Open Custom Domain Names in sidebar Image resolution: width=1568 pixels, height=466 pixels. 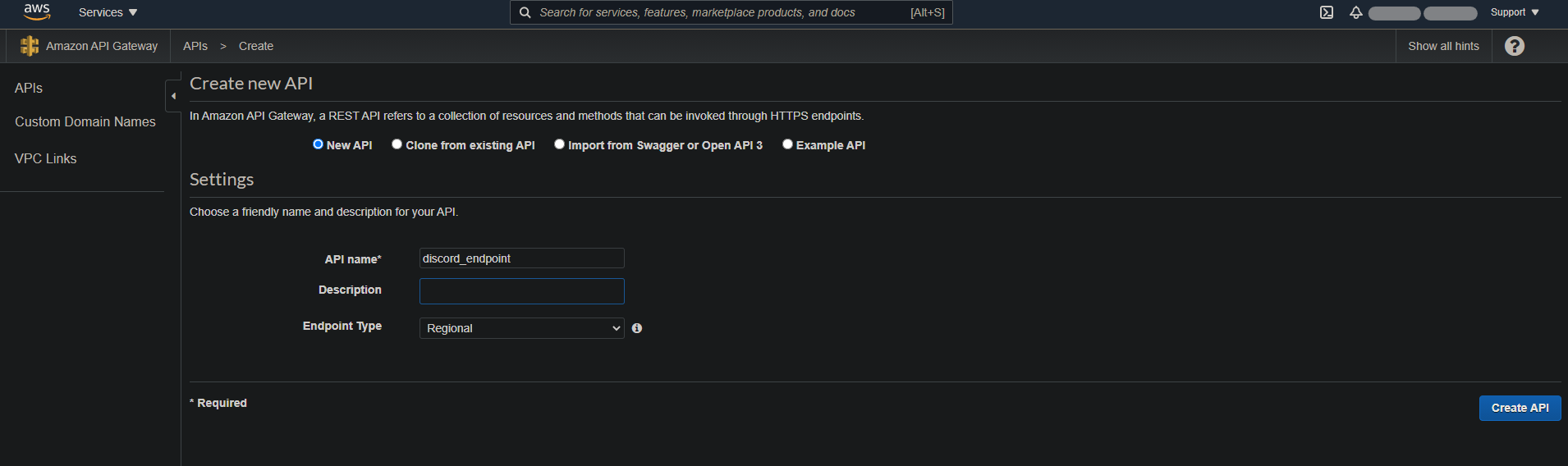pyautogui.click(x=85, y=121)
